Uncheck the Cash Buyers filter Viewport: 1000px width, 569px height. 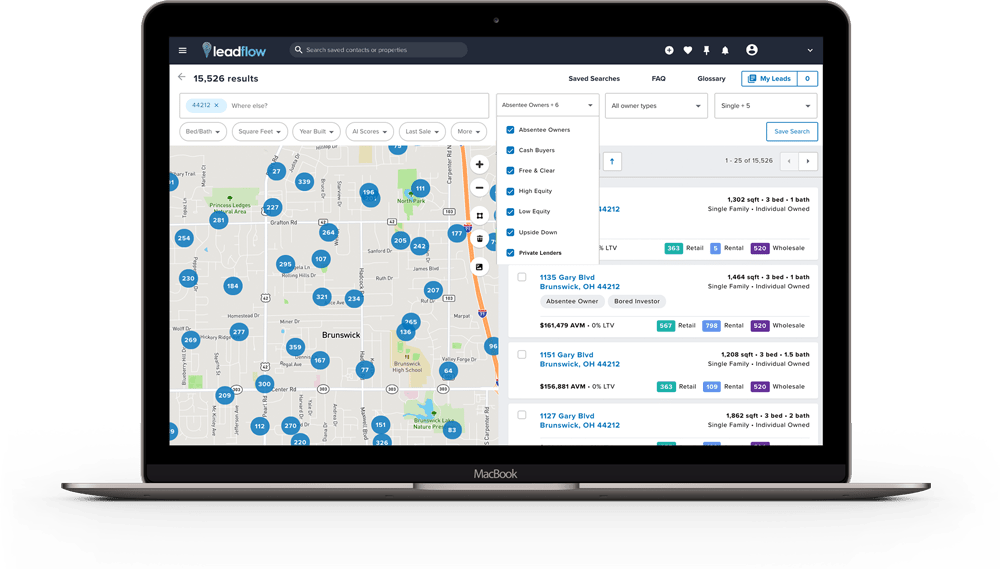[x=511, y=150]
